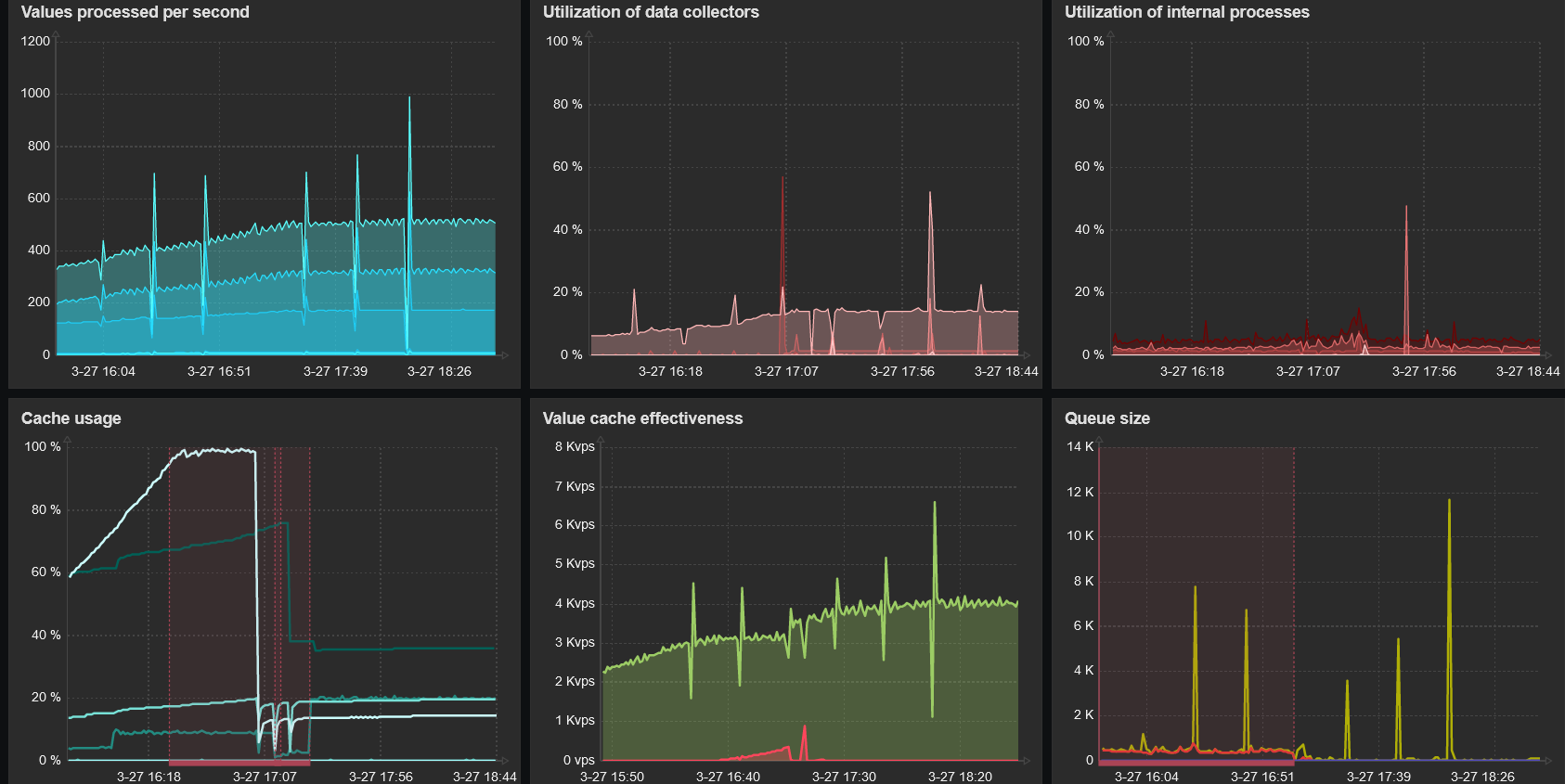Screen dimensions: 1565x784
Task: Select "60 %" label in data collectors chart
Action: (x=568, y=166)
